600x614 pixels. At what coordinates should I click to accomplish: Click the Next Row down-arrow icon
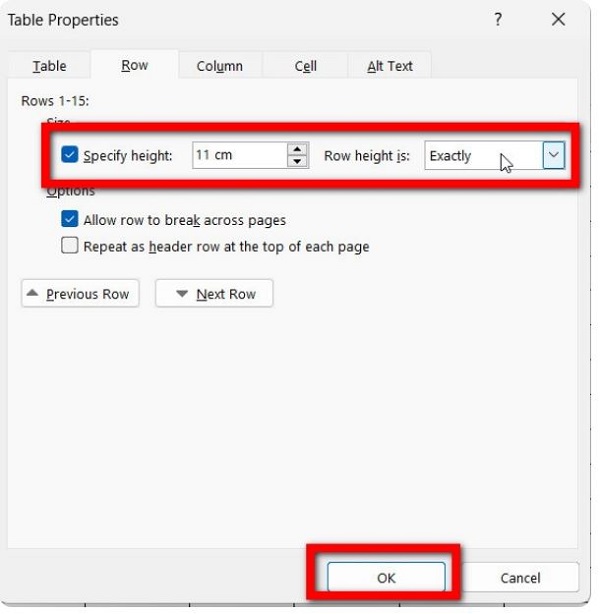[x=182, y=294]
